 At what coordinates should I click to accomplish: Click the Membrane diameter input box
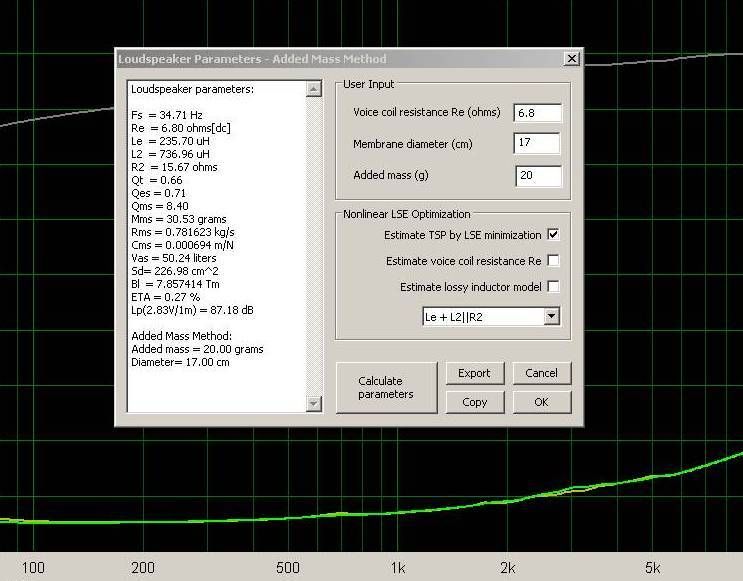537,144
